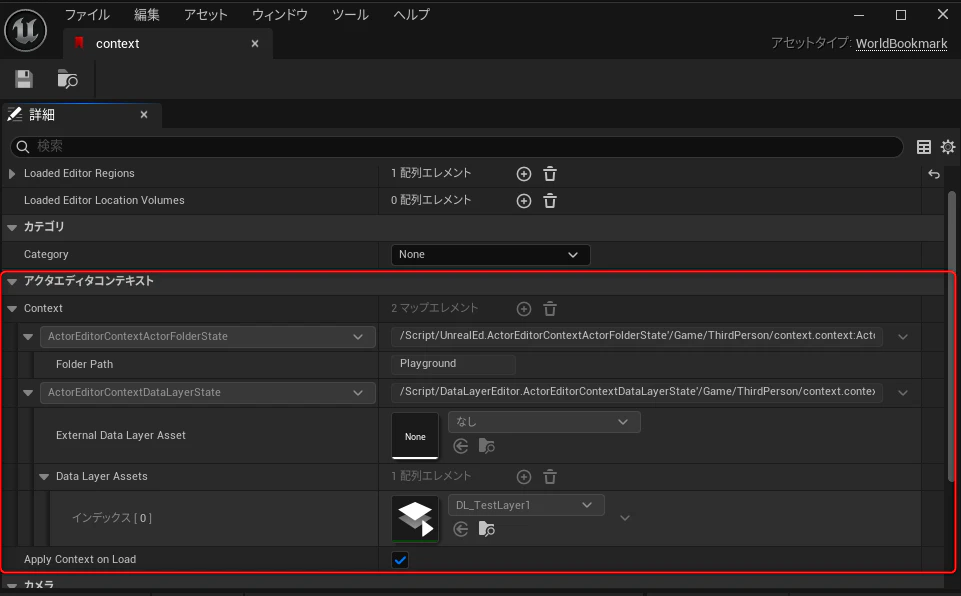Image resolution: width=961 pixels, height=596 pixels.
Task: Use selected asset for External Data Layer Asset
Action: [x=461, y=446]
